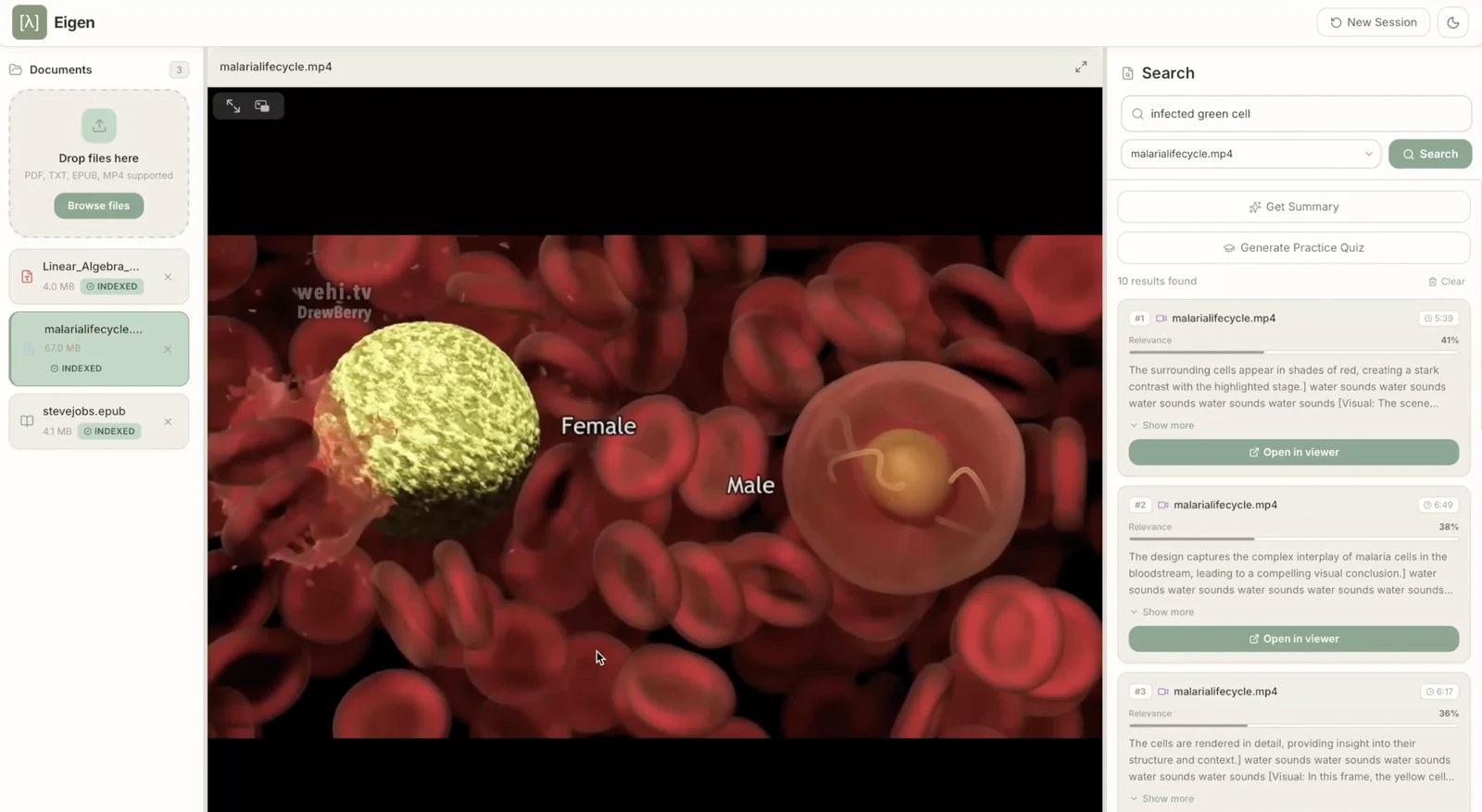Expand Show more on result #1
Viewport: 1482px width, 812px height.
pos(1162,425)
